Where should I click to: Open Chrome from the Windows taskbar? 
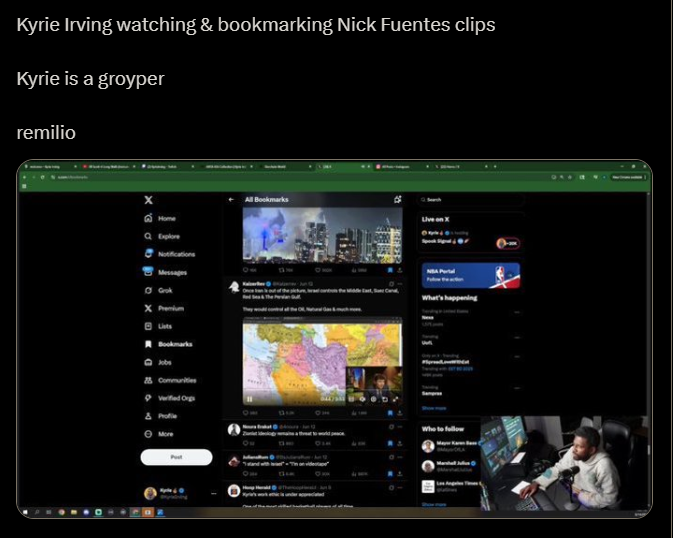click(61, 512)
